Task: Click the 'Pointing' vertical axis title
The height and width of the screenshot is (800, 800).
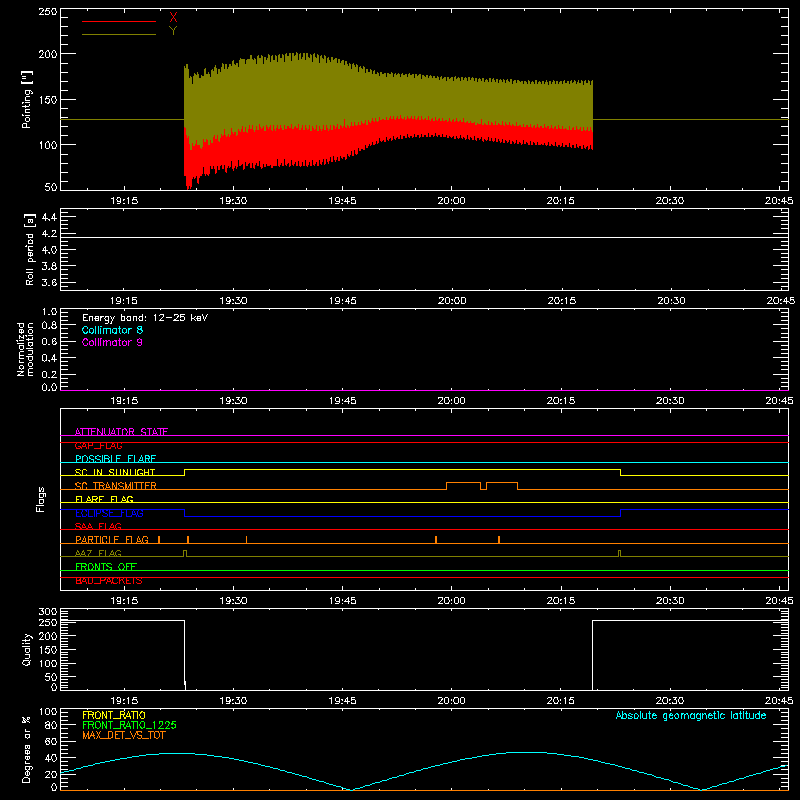Action: [x=27, y=99]
